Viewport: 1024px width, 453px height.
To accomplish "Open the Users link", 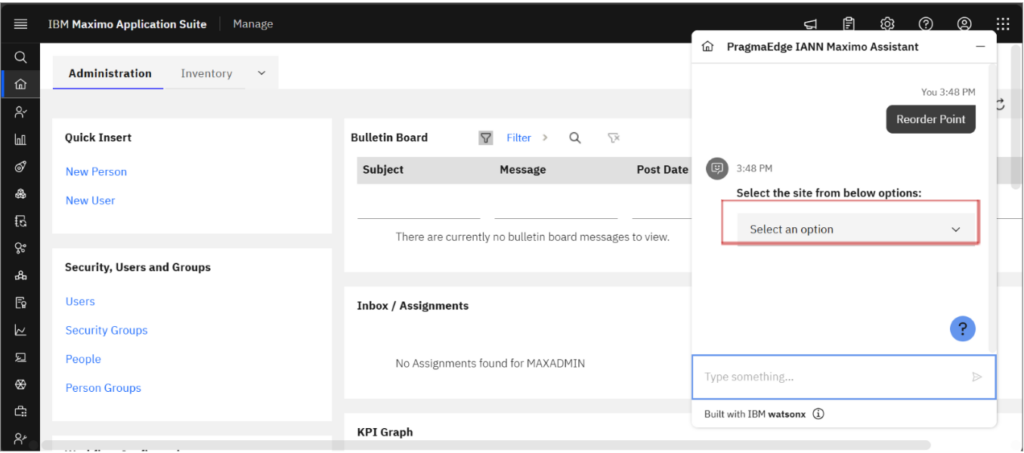I will coord(80,302).
